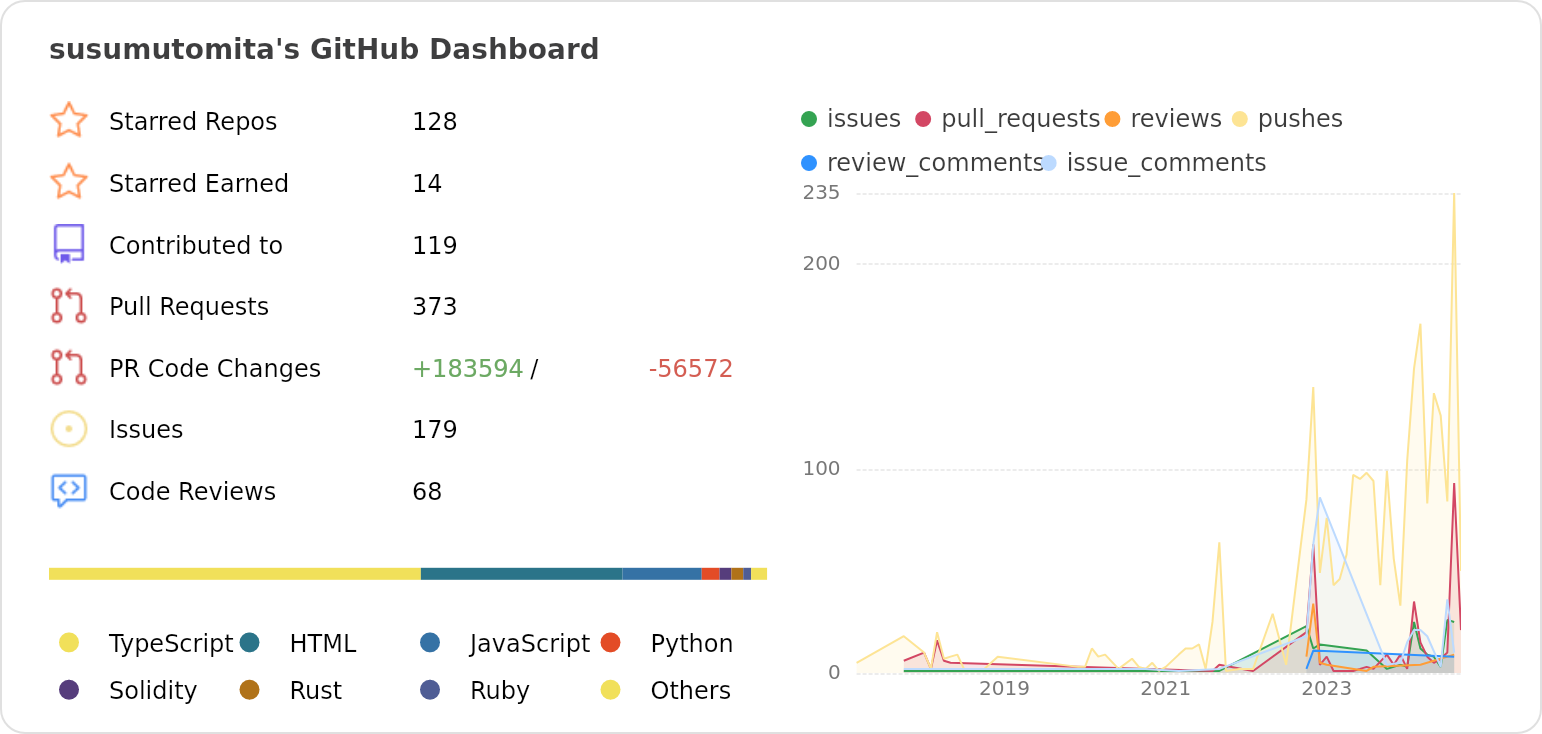Viewport: 1542px width, 734px height.
Task: Click the Contributed to value 119
Action: 435,246
